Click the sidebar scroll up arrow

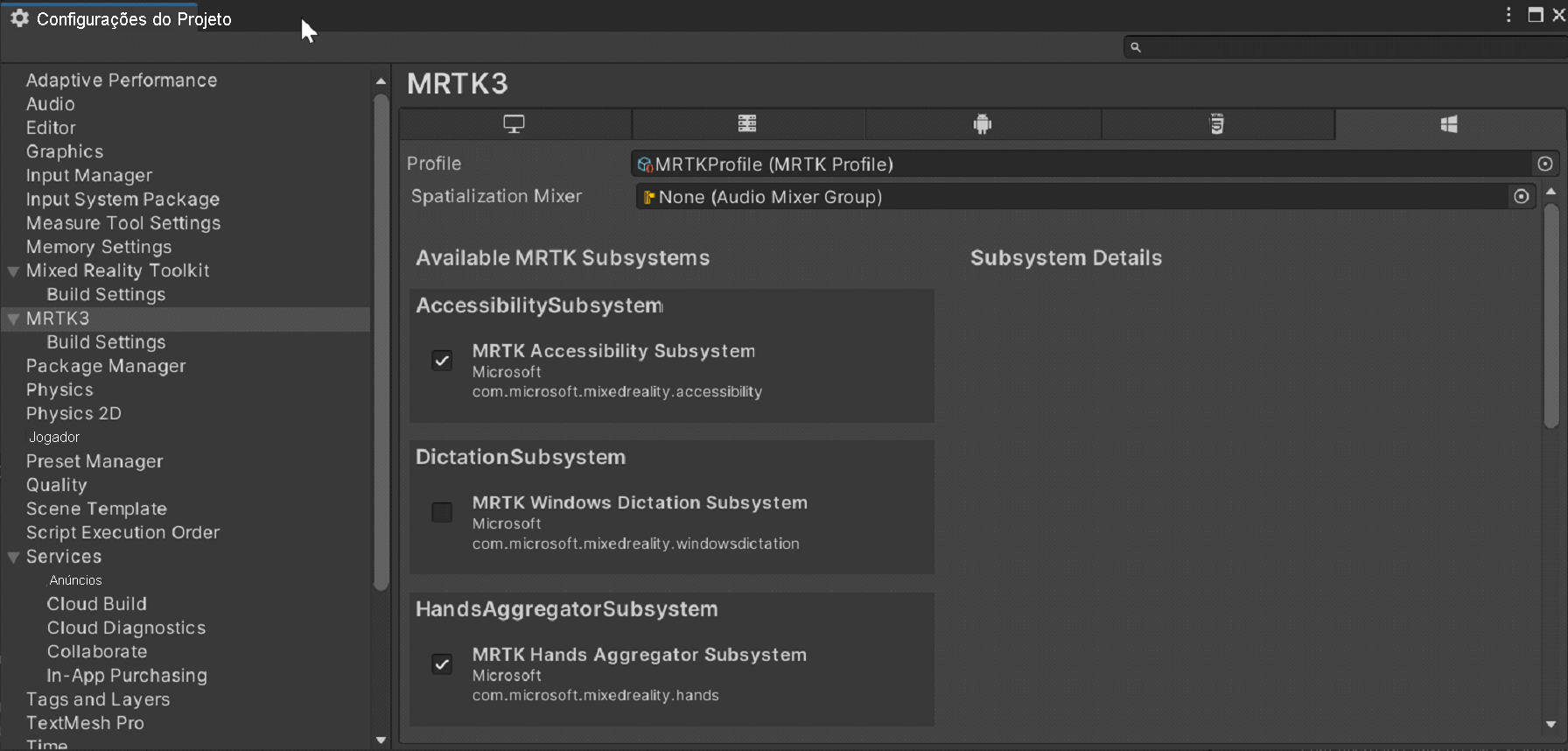381,81
